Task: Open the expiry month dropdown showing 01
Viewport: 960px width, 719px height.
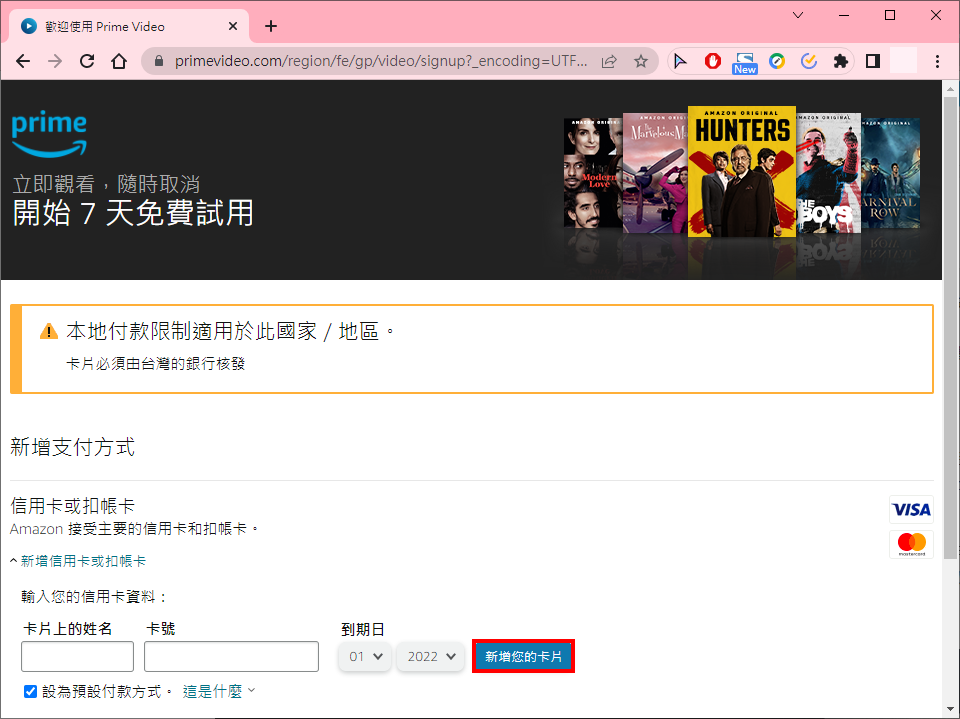Action: (365, 657)
